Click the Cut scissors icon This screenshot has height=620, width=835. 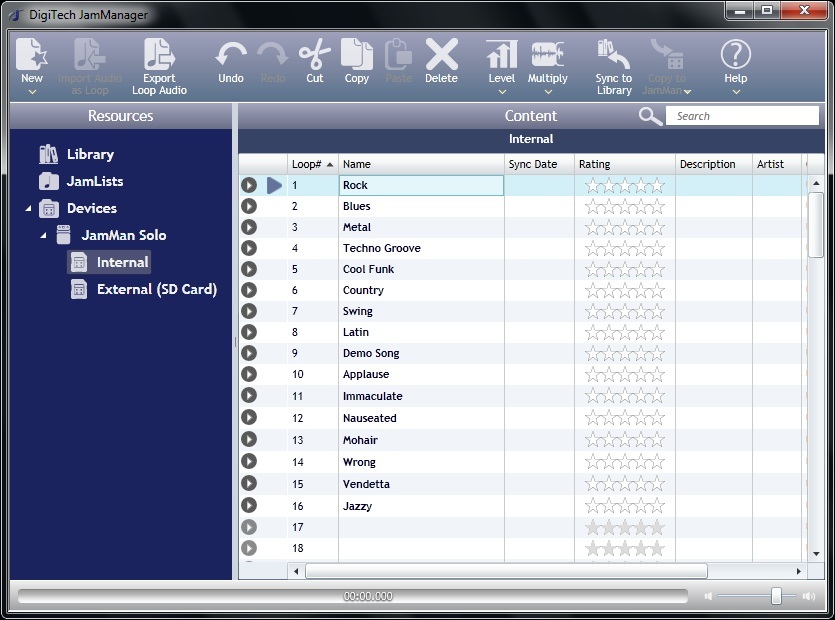(315, 54)
